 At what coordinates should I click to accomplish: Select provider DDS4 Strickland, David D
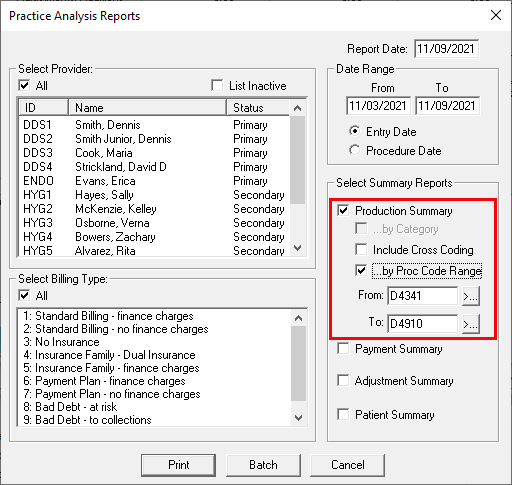(x=154, y=167)
